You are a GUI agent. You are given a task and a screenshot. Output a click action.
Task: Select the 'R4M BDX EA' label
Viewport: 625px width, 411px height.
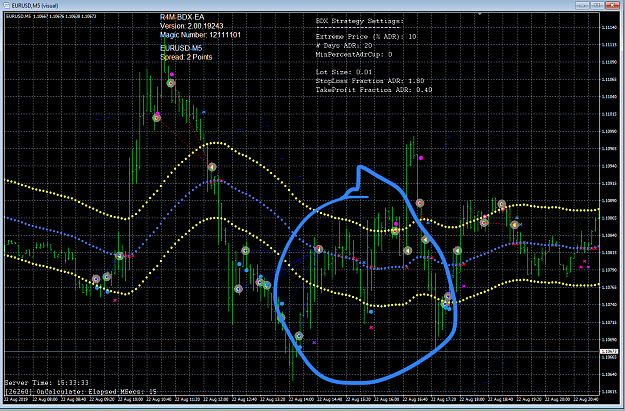(182, 17)
